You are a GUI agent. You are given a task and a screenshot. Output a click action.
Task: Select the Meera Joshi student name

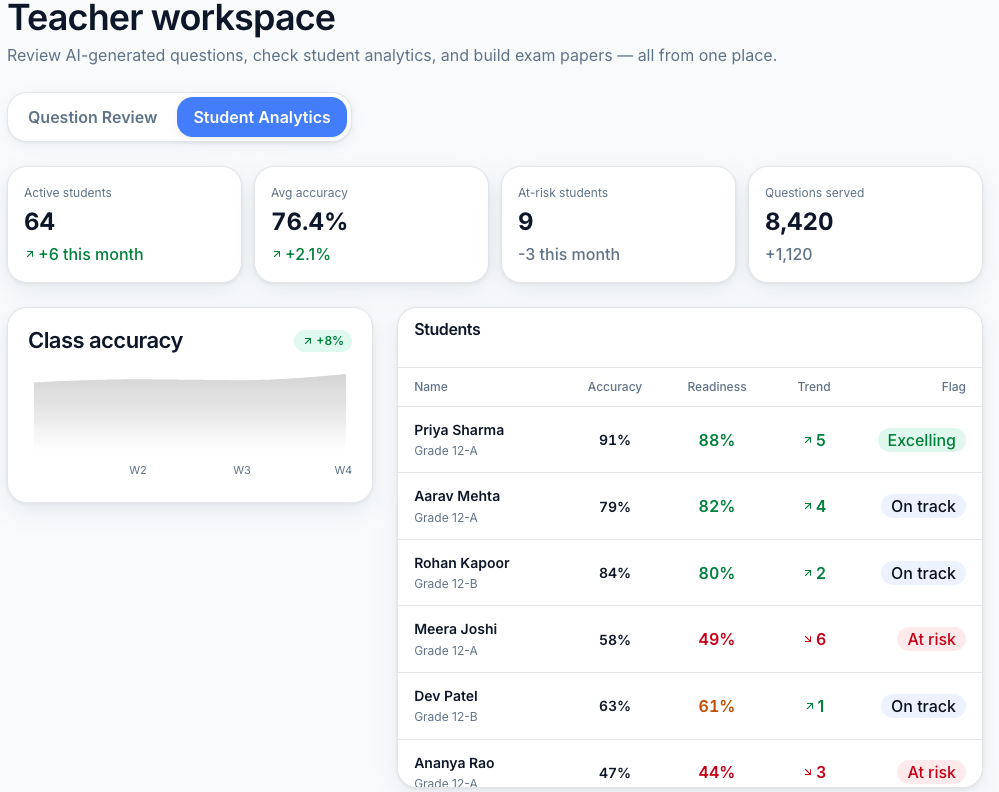point(456,630)
